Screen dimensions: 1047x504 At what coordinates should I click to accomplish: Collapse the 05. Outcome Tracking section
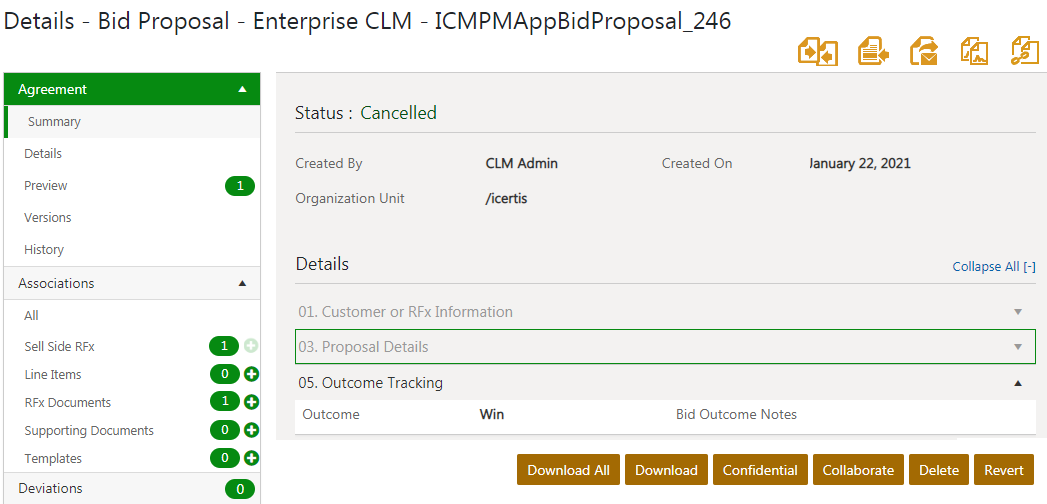pos(1018,383)
